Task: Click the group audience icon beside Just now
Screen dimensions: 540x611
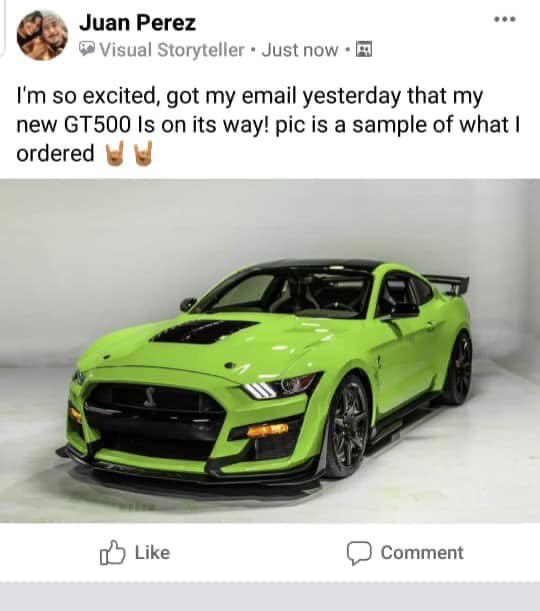Action: (364, 49)
